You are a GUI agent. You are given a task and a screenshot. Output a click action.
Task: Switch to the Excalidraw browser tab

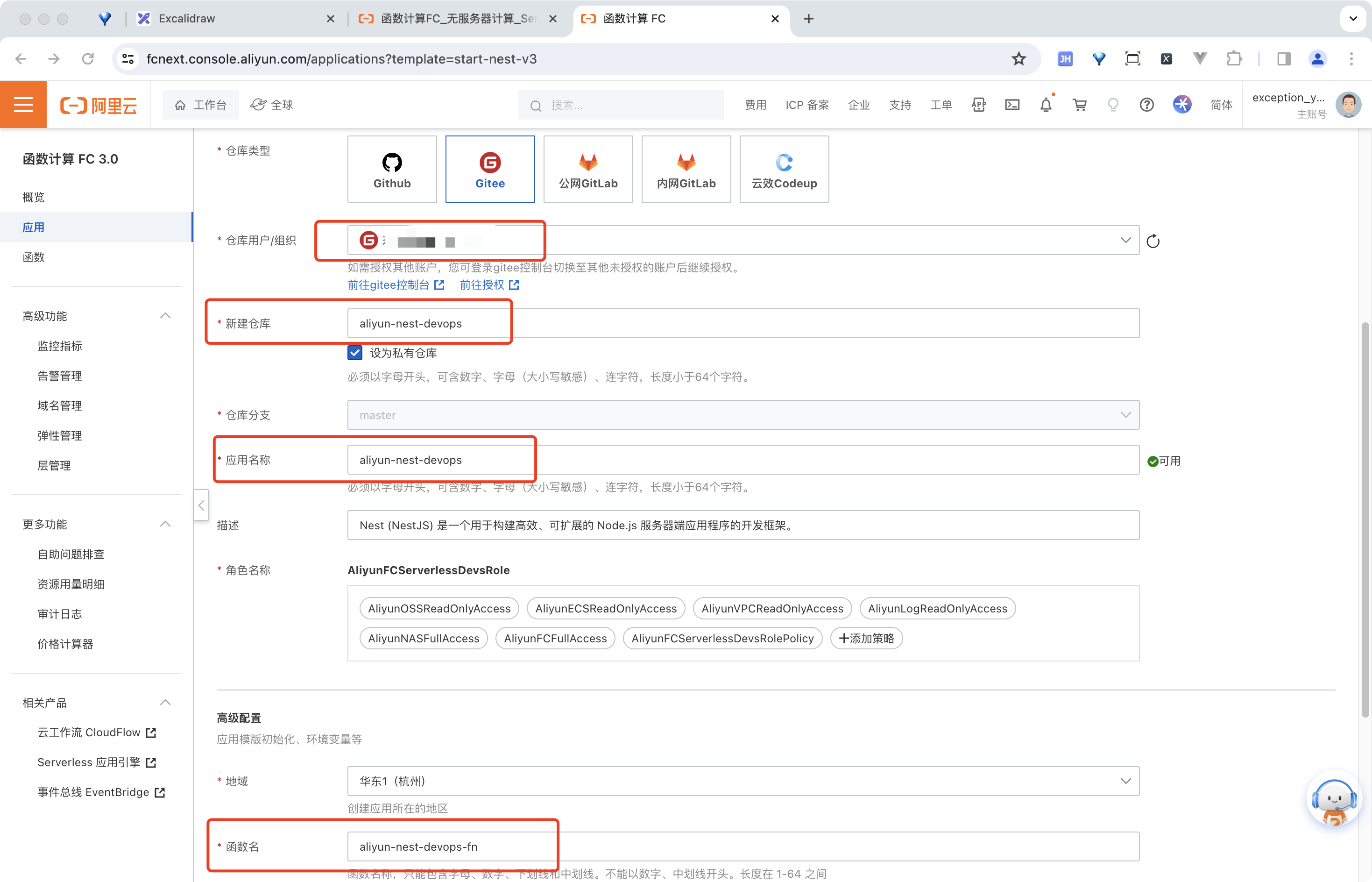pos(236,19)
